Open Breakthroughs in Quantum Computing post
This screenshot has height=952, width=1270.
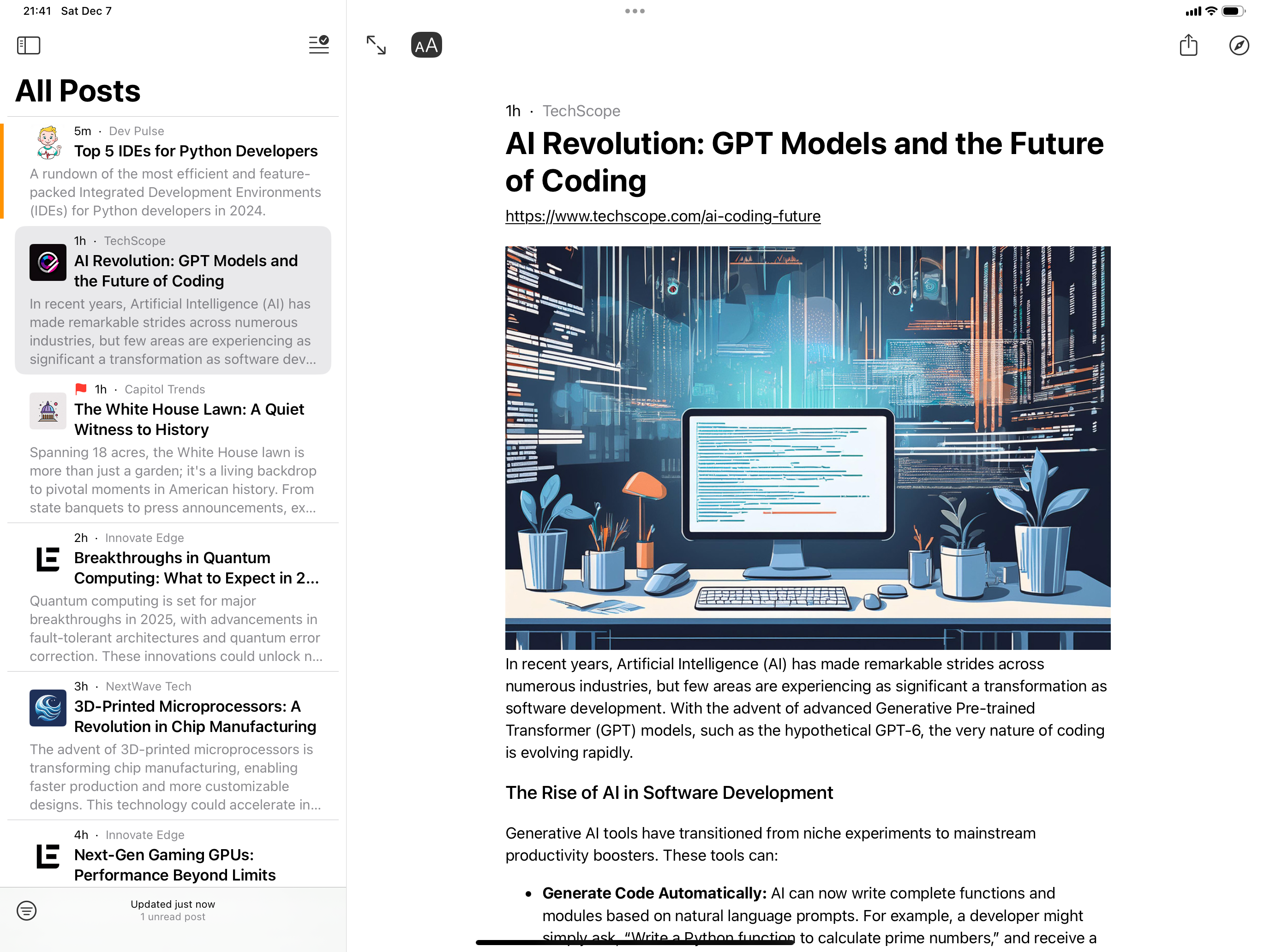coord(173,597)
